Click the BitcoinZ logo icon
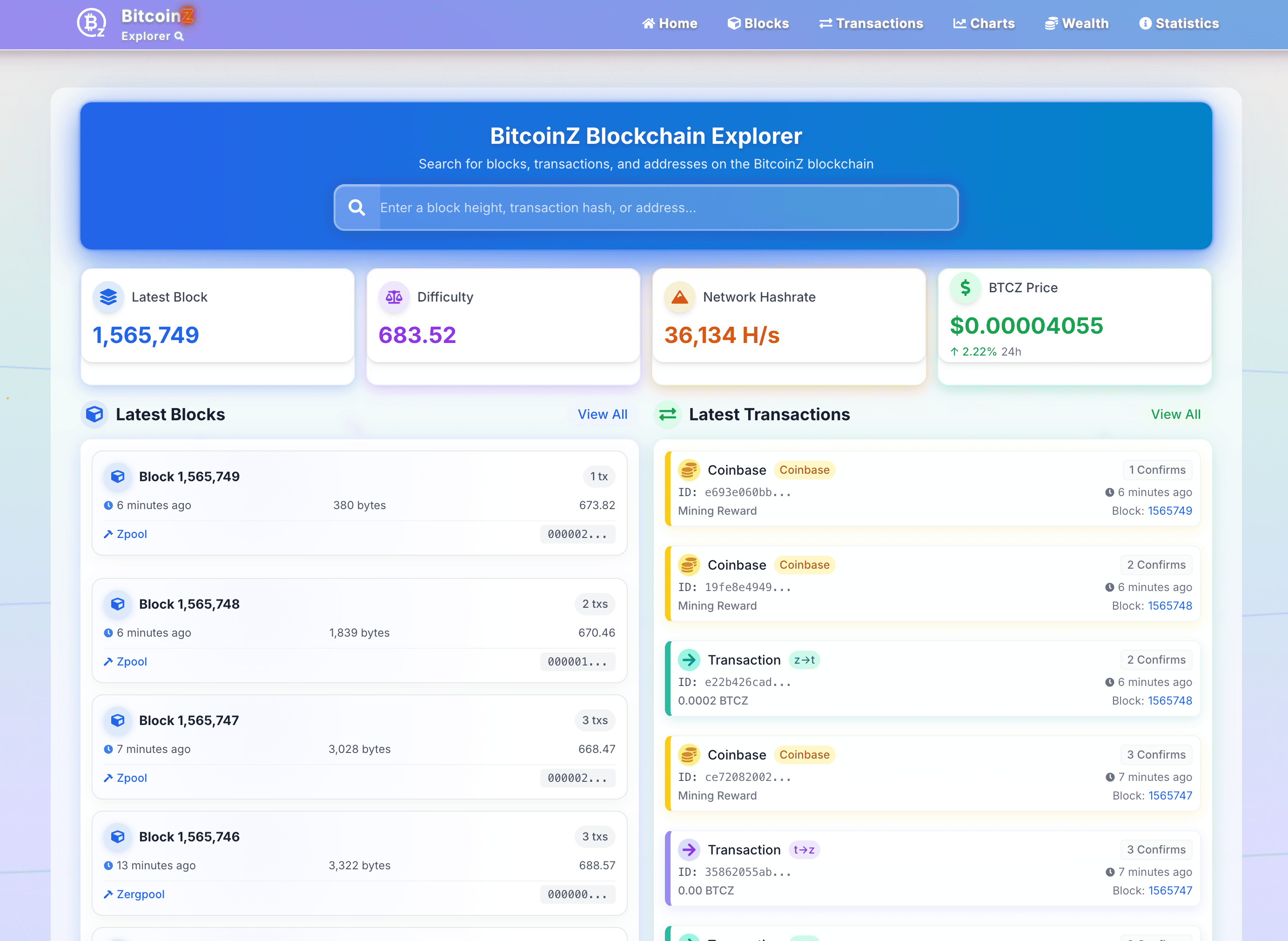Screen dimensions: 1288x941 (92, 23)
